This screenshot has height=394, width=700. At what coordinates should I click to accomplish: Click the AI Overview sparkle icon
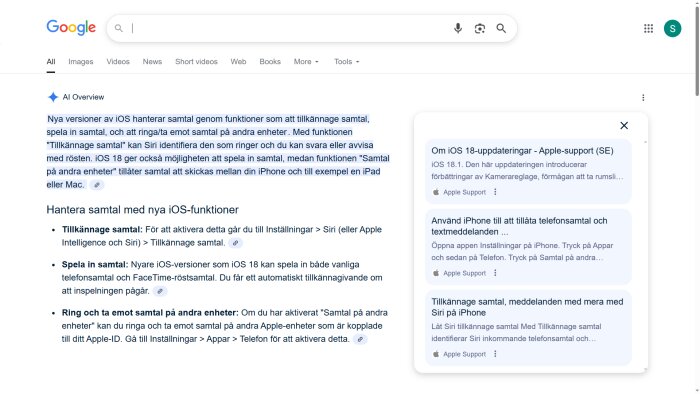(x=53, y=97)
